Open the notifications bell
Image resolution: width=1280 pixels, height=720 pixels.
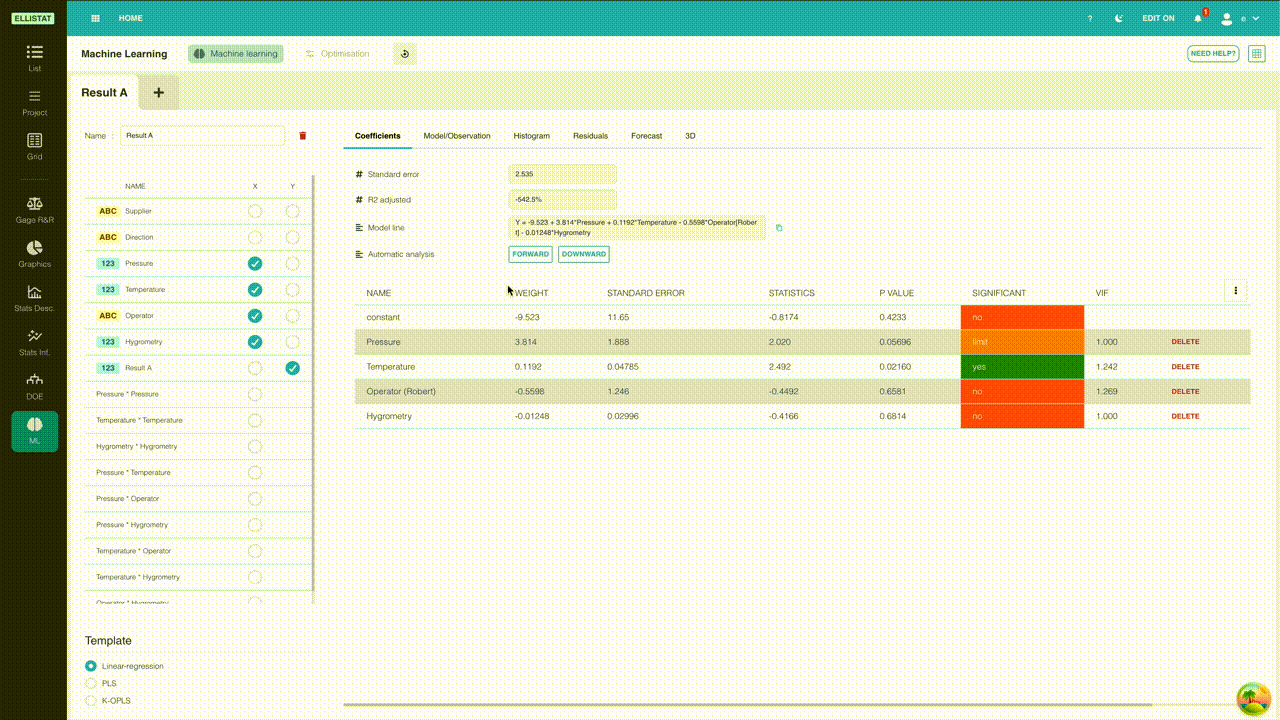(1198, 18)
